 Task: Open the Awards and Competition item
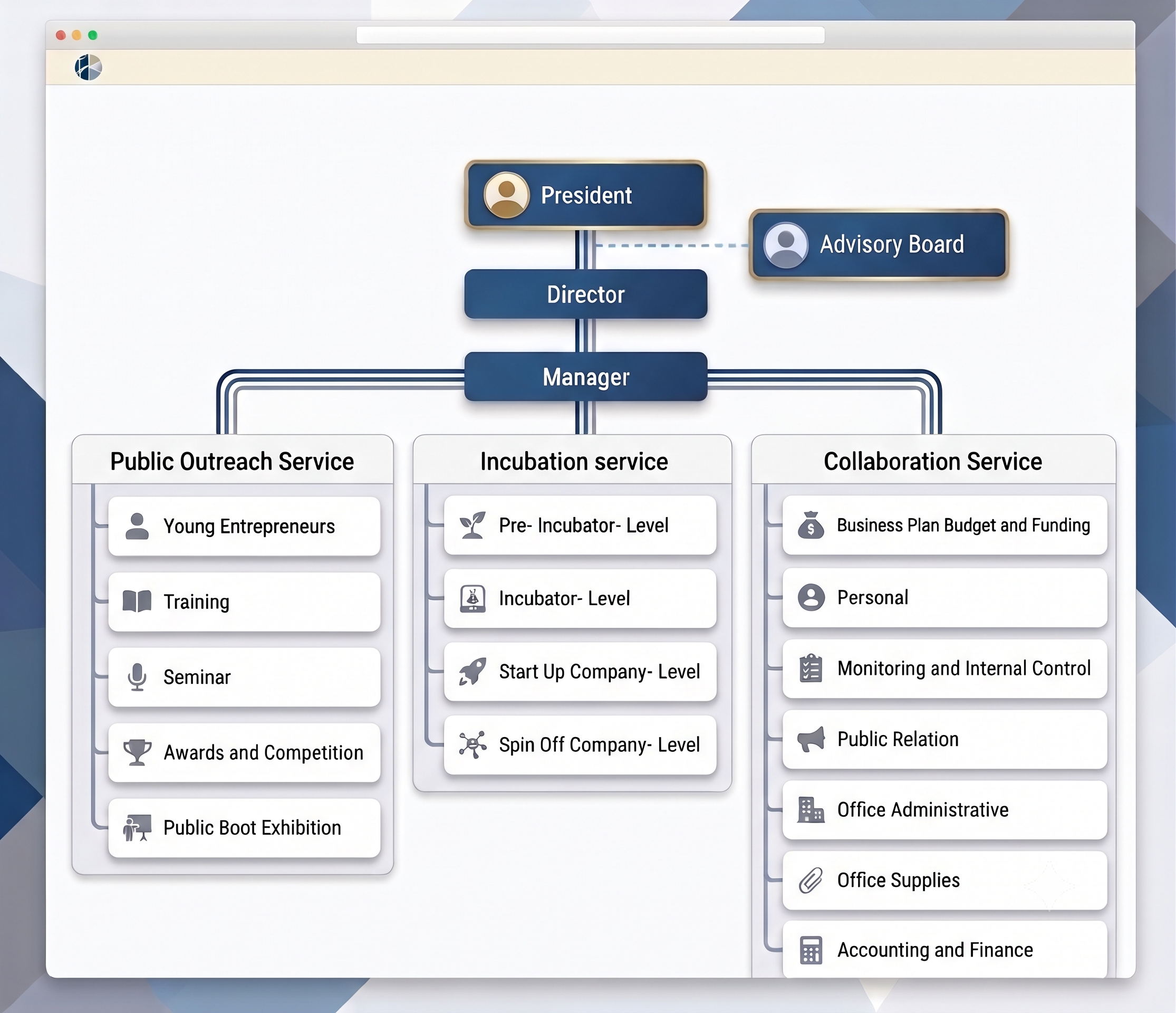[x=244, y=752]
